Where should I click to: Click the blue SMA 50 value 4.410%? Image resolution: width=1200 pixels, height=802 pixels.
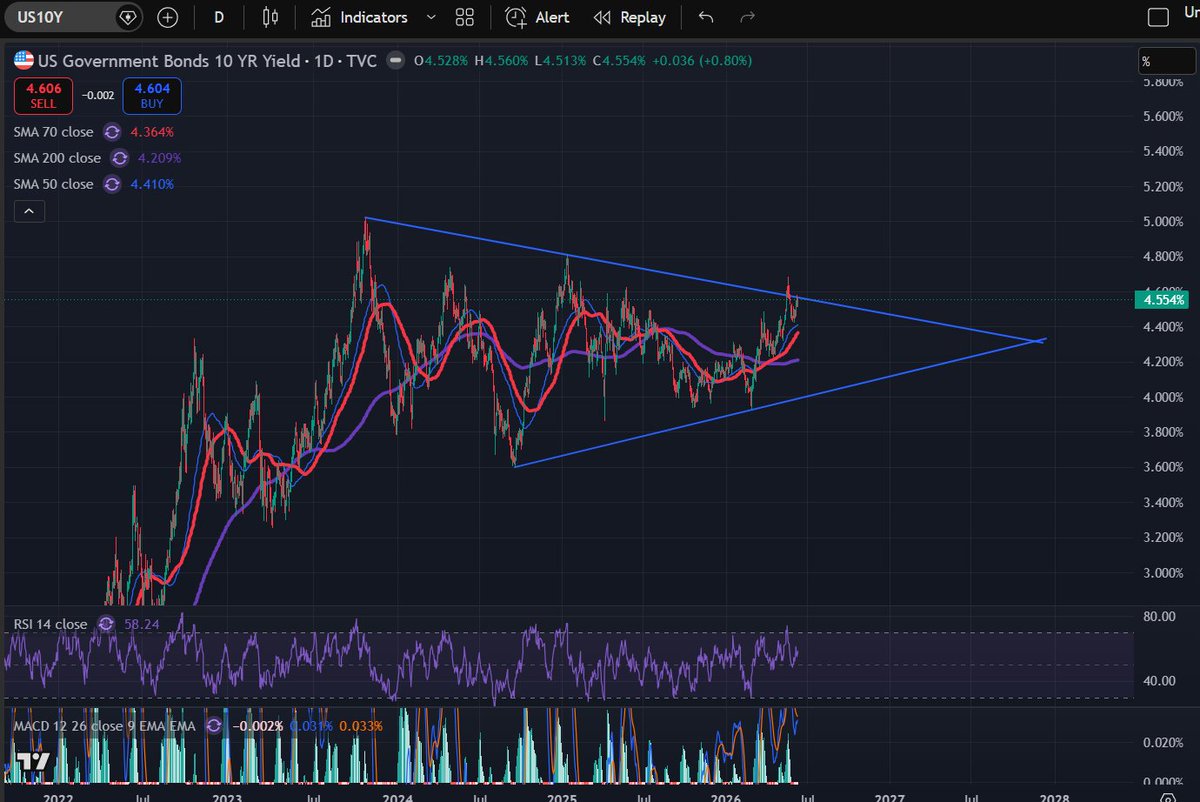[x=153, y=184]
